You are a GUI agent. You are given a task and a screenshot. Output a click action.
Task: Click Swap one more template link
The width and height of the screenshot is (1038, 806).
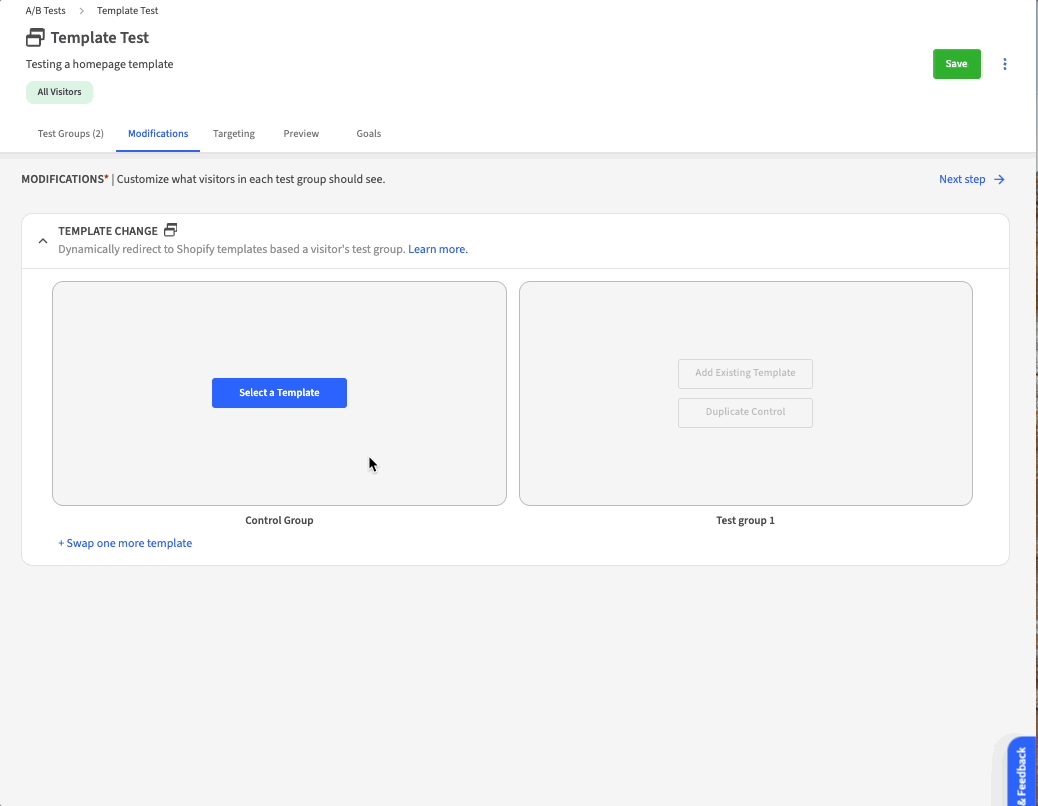[125, 544]
